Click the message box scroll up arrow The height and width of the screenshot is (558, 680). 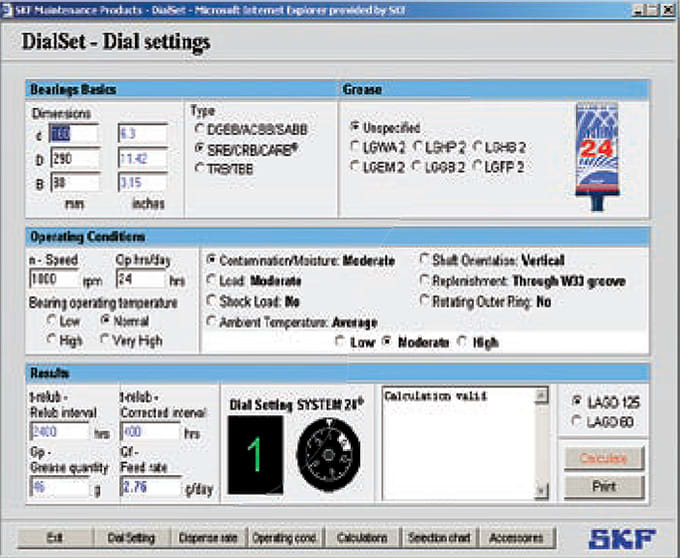point(542,395)
